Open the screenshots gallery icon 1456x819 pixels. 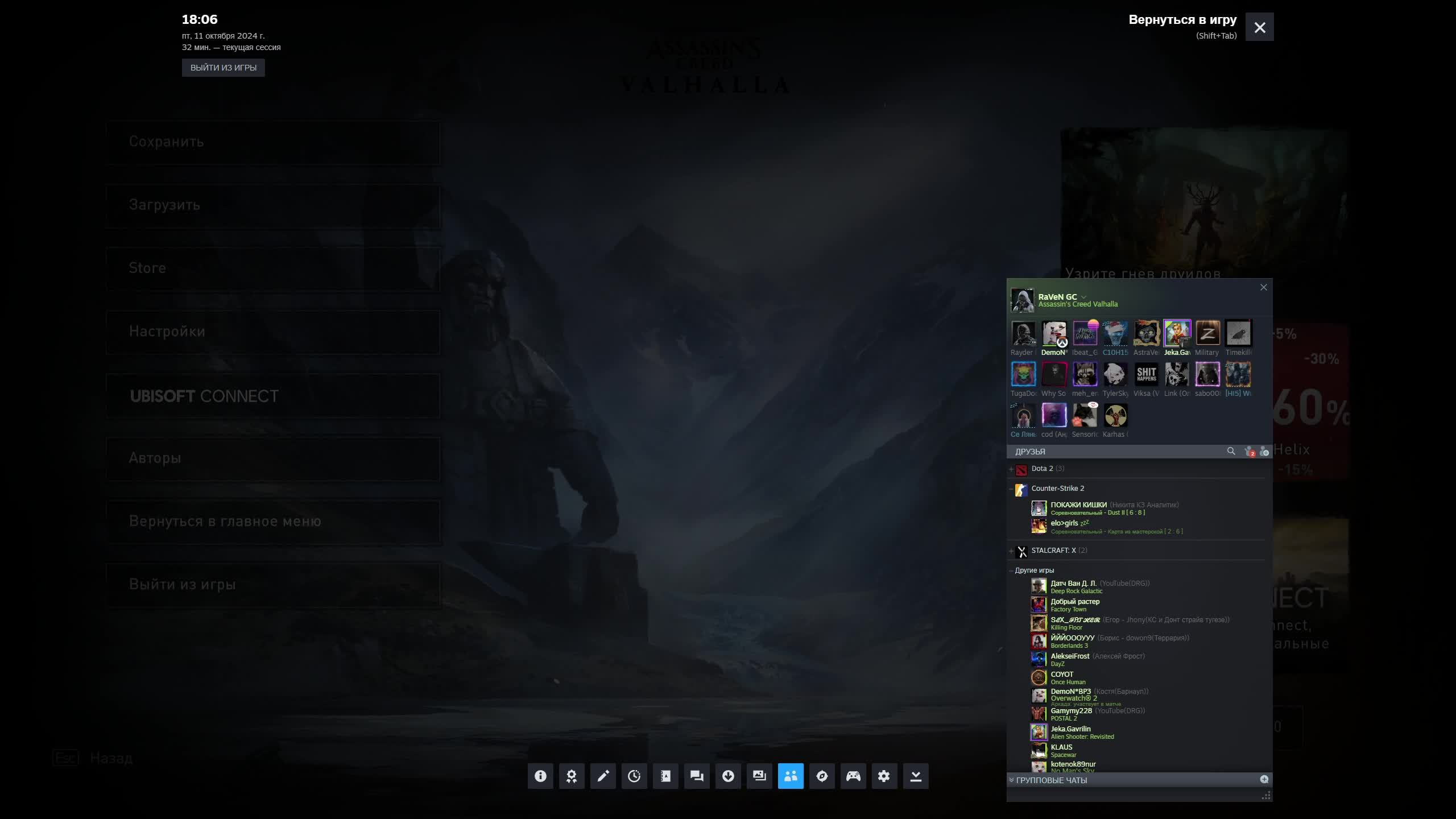tap(759, 776)
